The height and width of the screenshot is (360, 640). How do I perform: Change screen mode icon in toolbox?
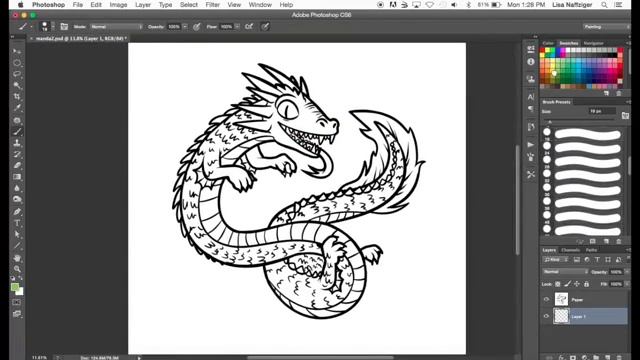(17, 314)
